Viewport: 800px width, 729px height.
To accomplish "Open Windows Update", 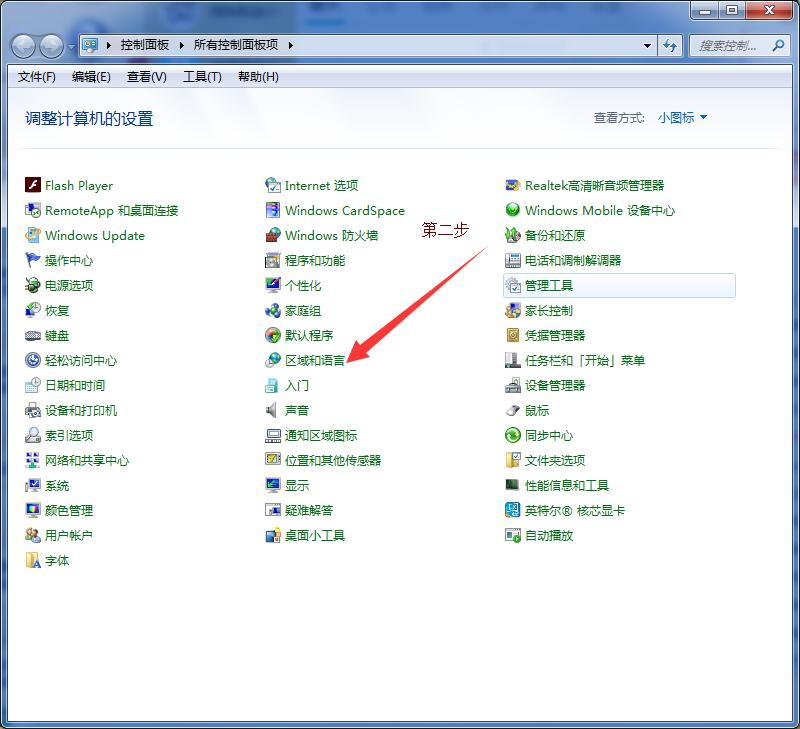I will [x=93, y=235].
